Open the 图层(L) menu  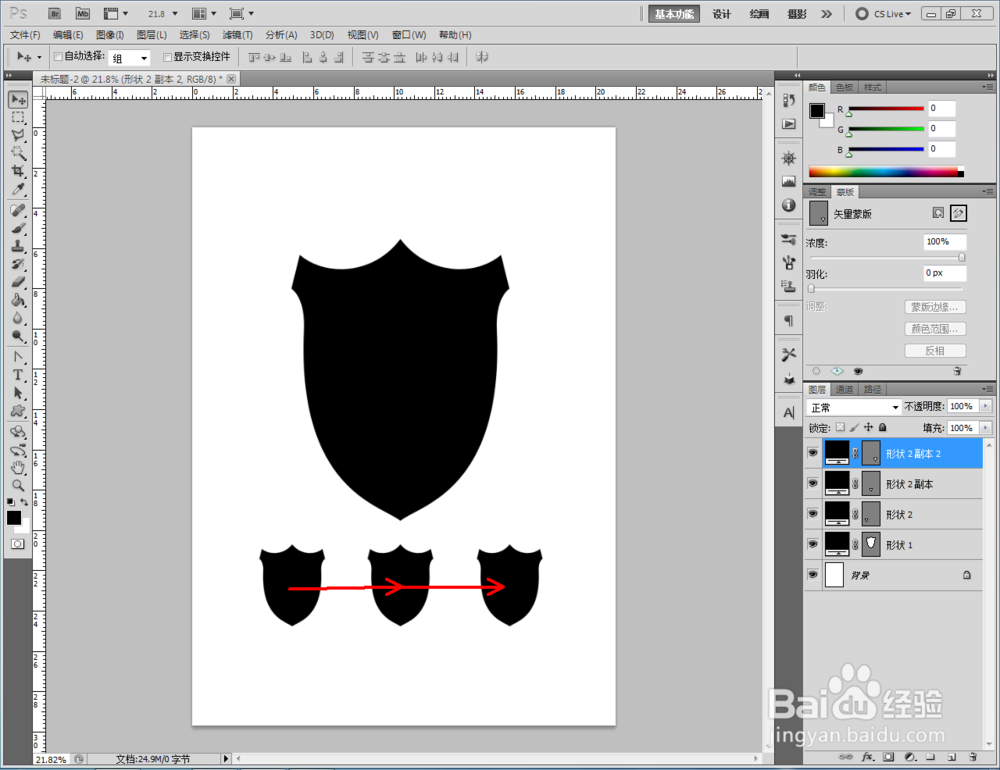pyautogui.click(x=152, y=34)
